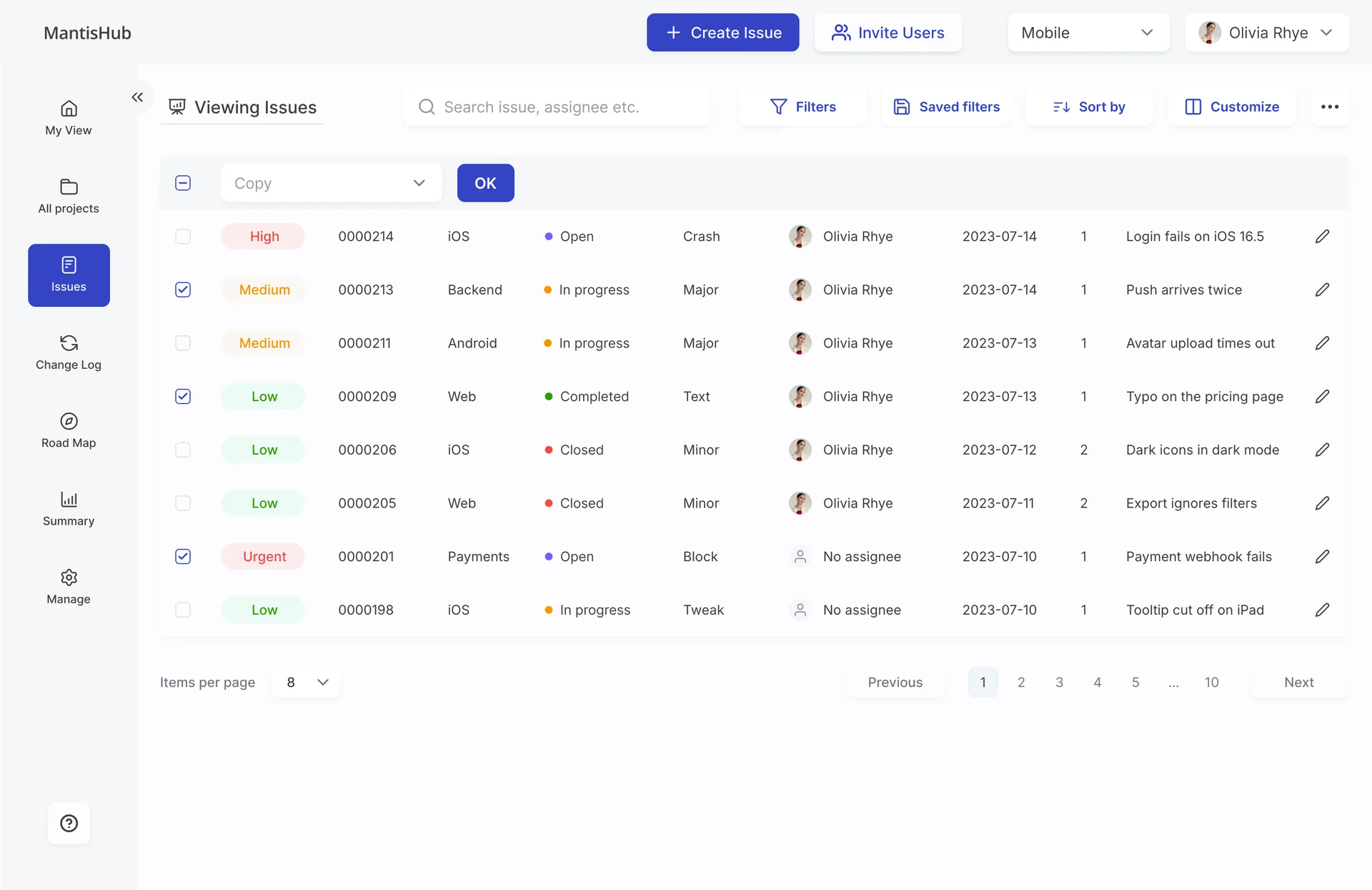Open the Road Map page
Image resolution: width=1372 pixels, height=890 pixels.
(69, 431)
